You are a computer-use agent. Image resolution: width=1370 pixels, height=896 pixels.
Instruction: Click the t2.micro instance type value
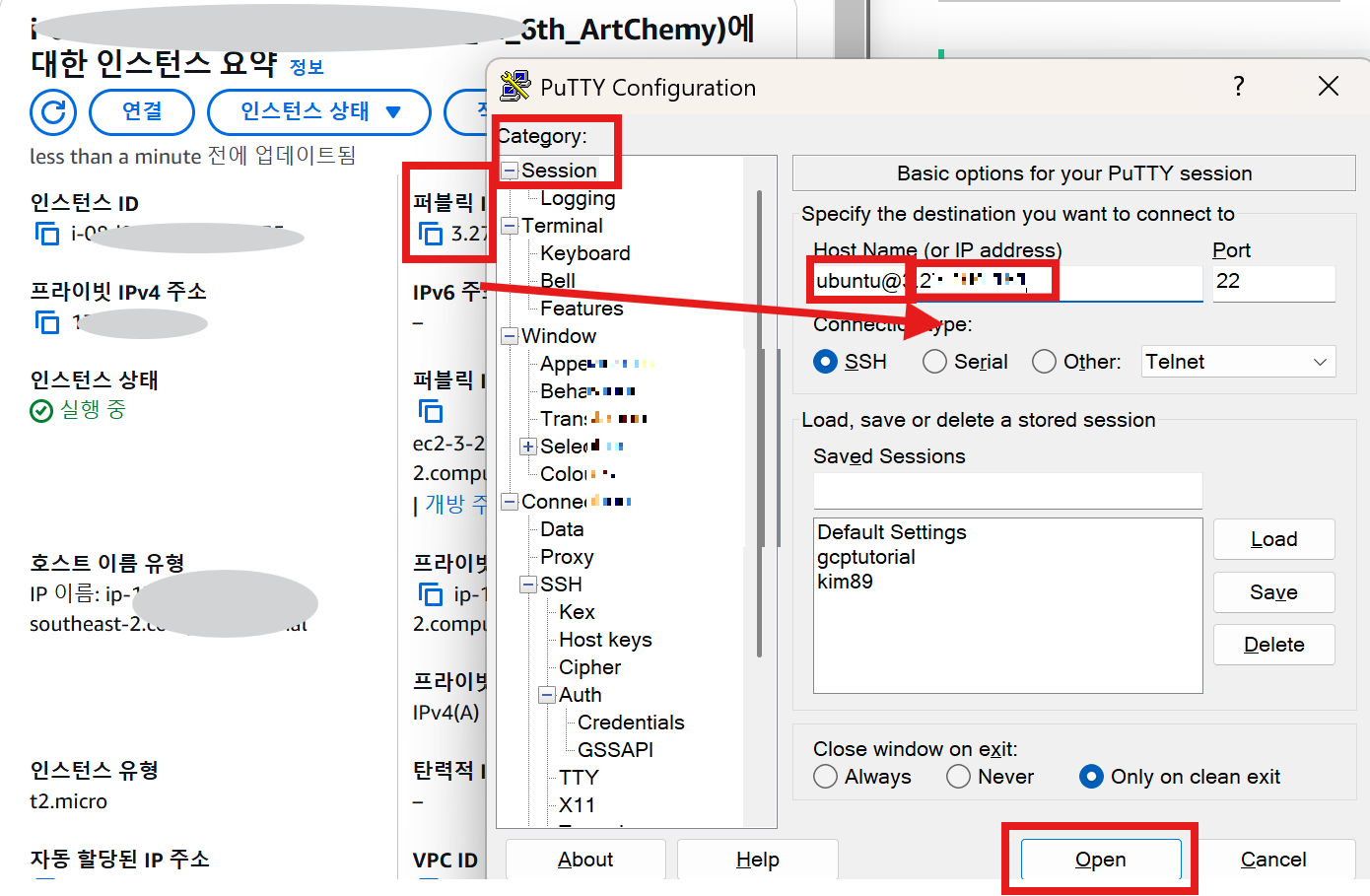(68, 801)
